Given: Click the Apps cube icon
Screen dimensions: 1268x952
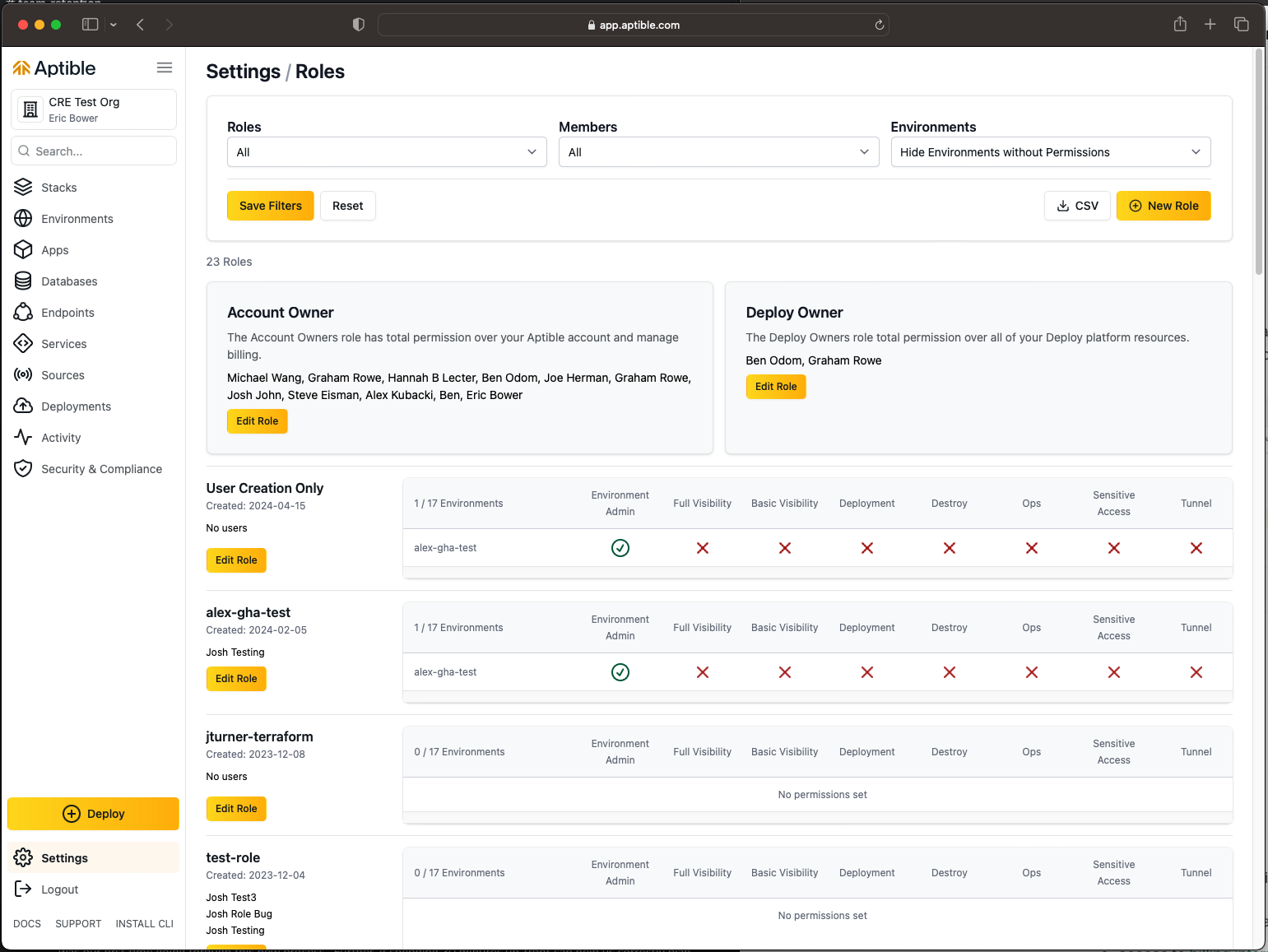Looking at the screenshot, I should point(23,250).
